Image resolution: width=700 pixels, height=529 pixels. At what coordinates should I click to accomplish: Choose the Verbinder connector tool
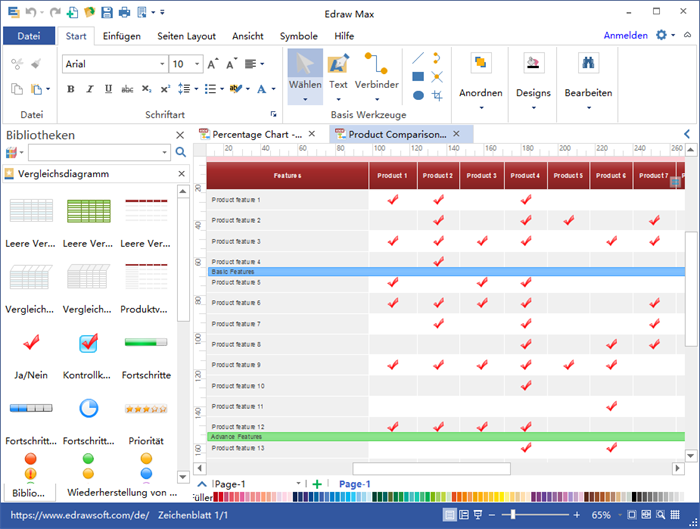(x=376, y=72)
